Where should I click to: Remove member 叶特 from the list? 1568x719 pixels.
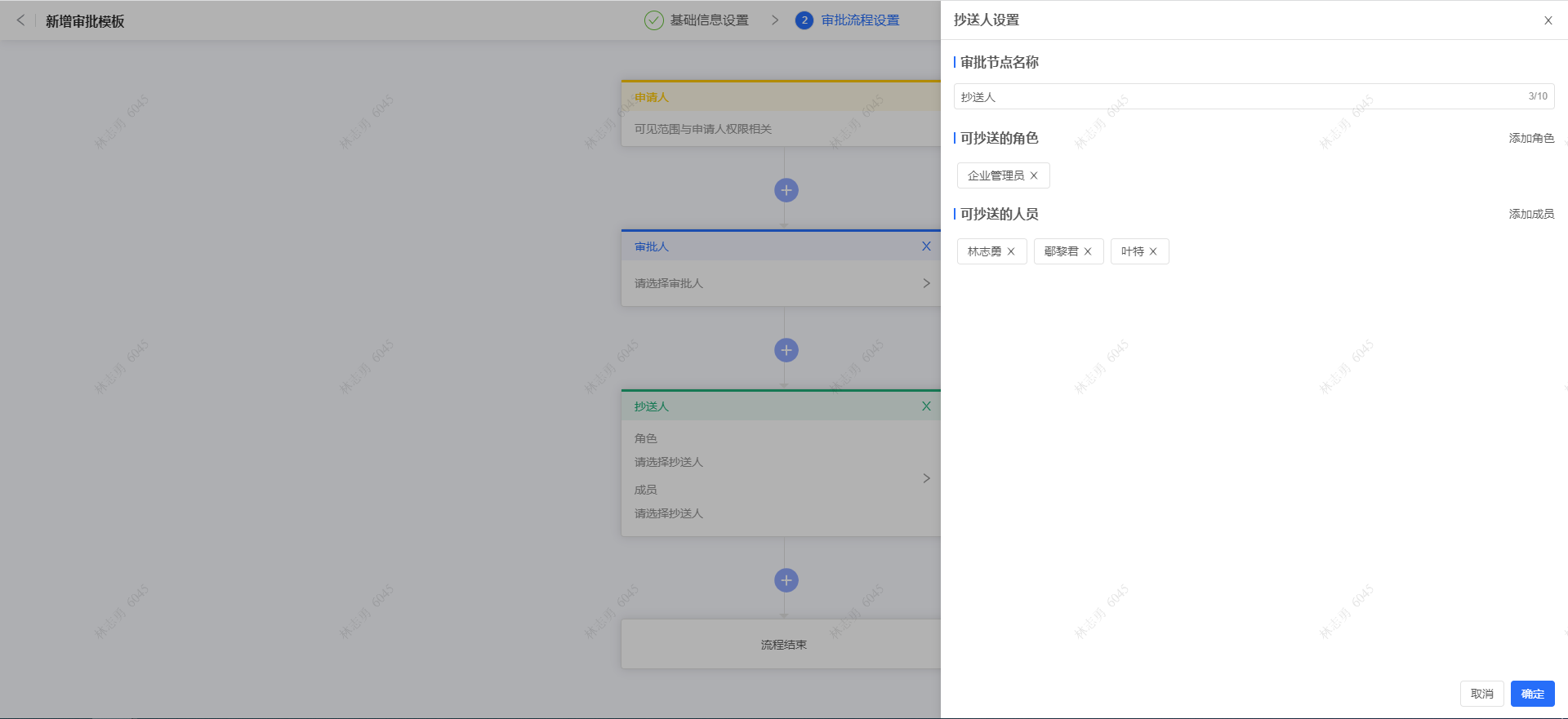pos(1153,251)
